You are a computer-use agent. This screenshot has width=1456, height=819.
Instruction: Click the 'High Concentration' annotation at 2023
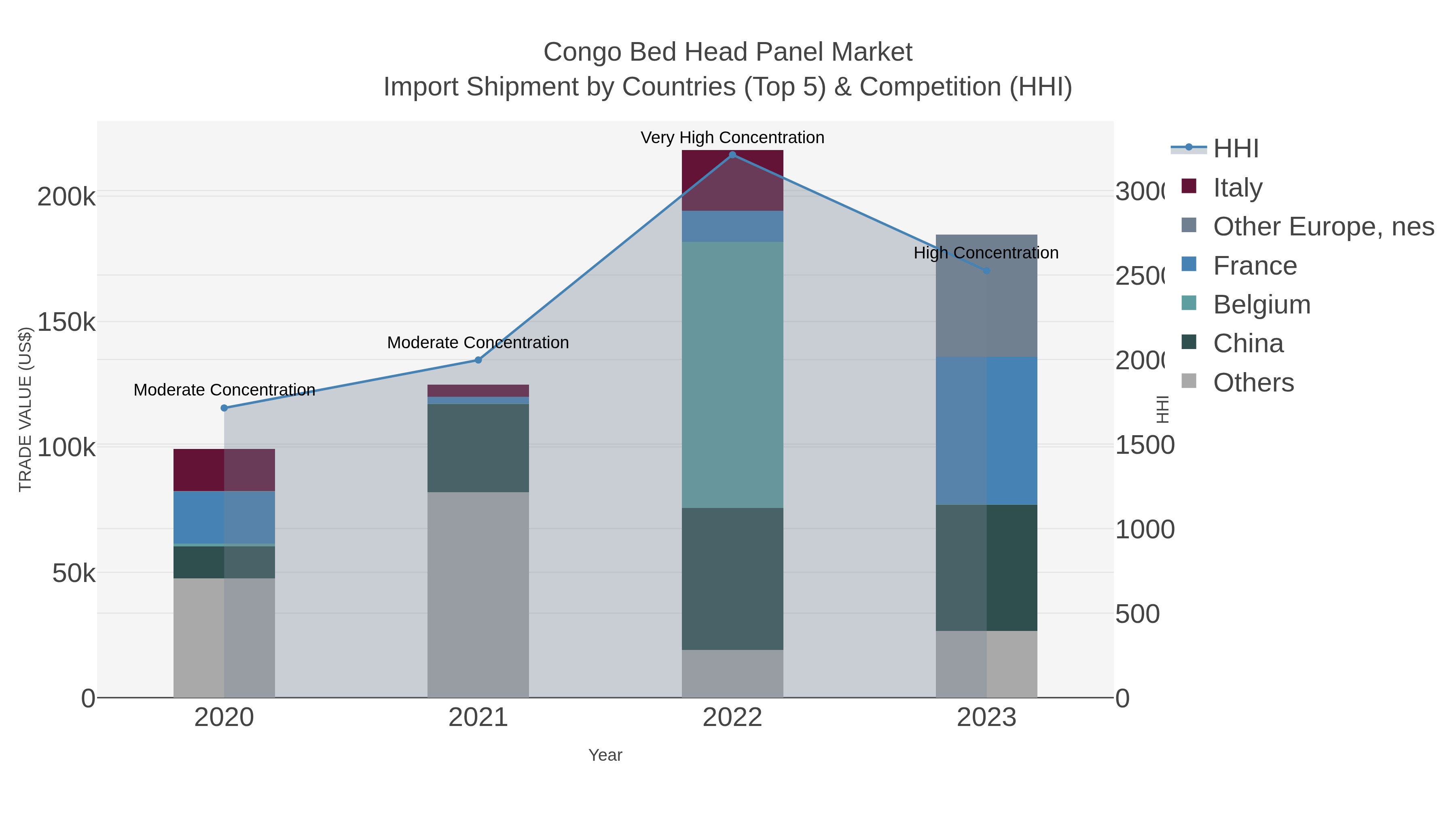coord(986,253)
